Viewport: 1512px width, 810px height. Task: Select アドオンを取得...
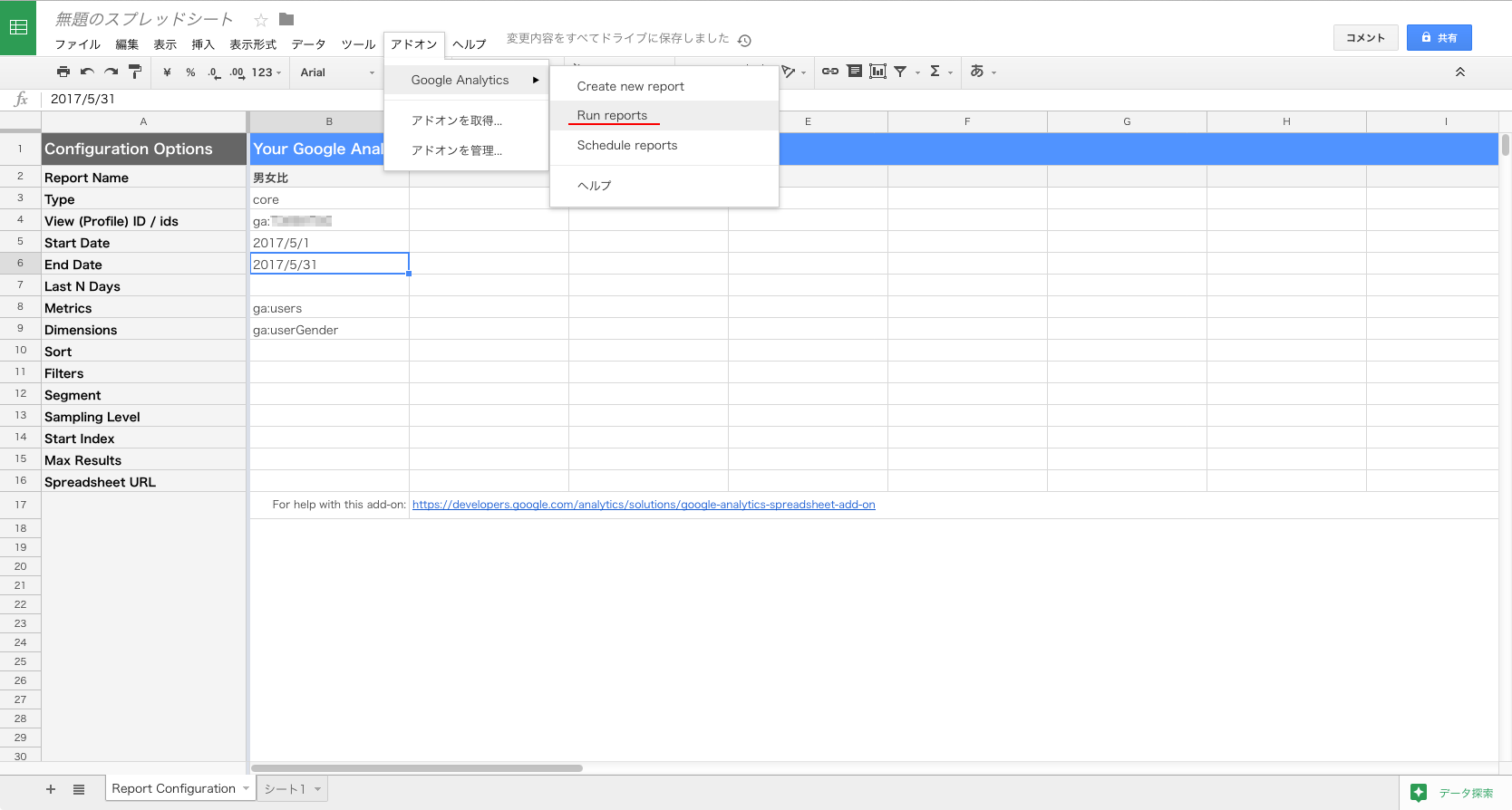coord(467,121)
